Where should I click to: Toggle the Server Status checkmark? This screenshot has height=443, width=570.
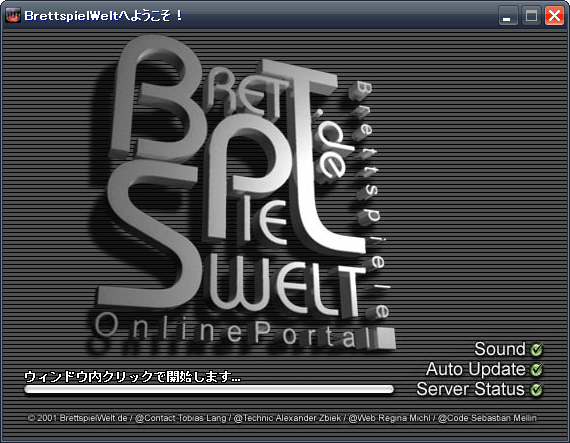click(537, 390)
